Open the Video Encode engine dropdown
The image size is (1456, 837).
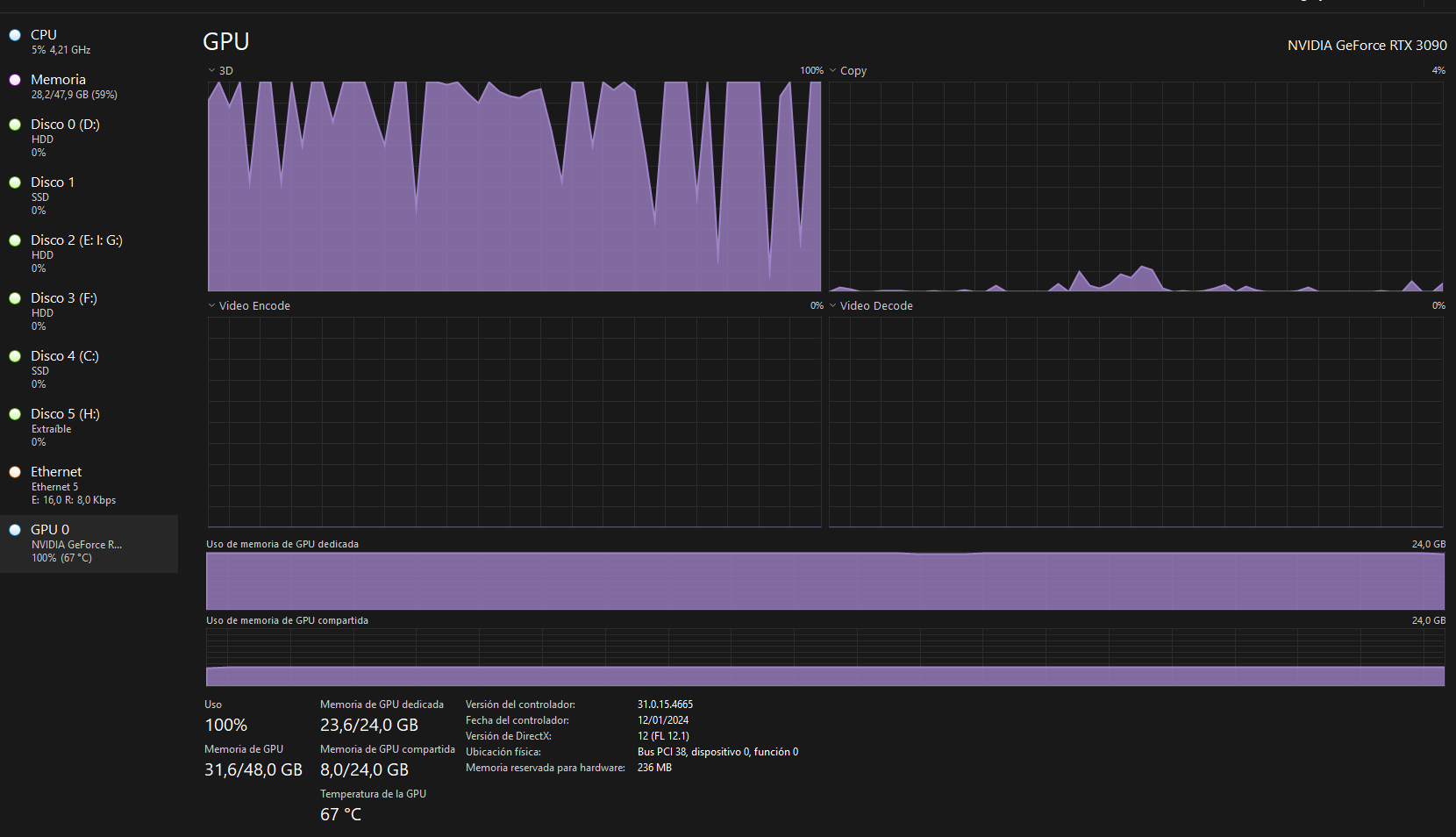pos(212,306)
